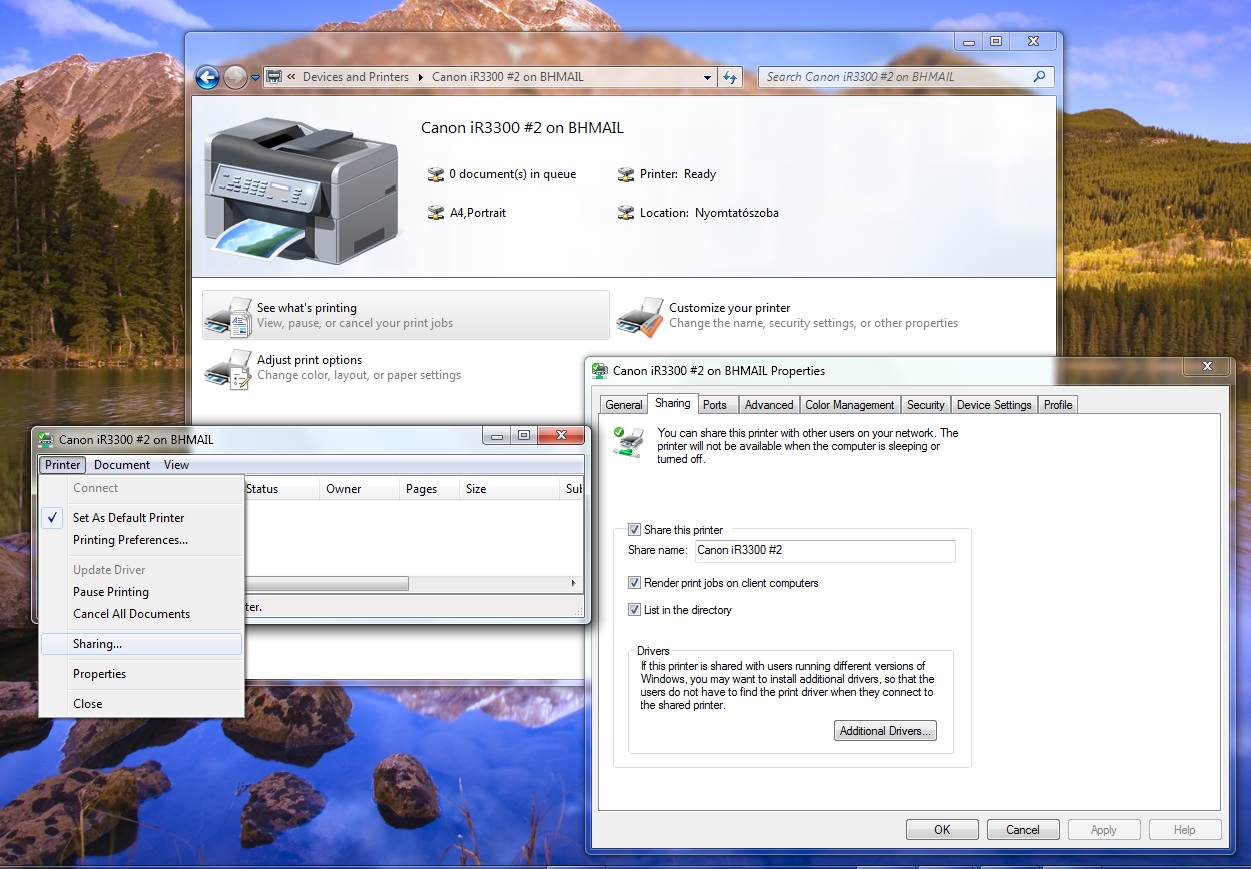Click the Adjust print options icon
This screenshot has height=869, width=1251.
coord(228,368)
